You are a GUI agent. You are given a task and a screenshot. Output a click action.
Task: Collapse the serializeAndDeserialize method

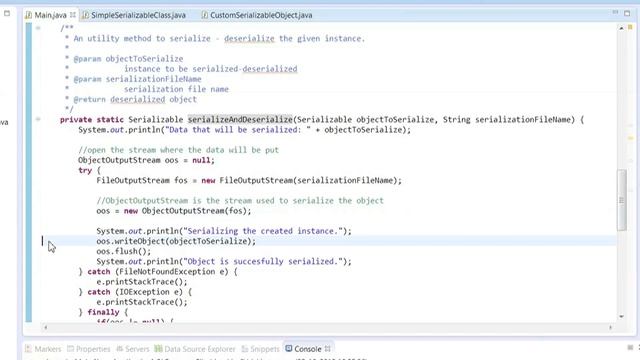(38, 119)
